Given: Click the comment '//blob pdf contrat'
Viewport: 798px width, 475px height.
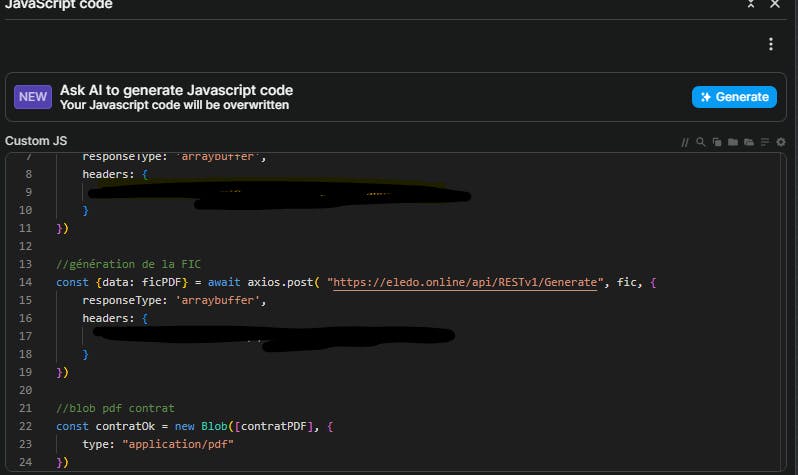Looking at the screenshot, I should [115, 408].
